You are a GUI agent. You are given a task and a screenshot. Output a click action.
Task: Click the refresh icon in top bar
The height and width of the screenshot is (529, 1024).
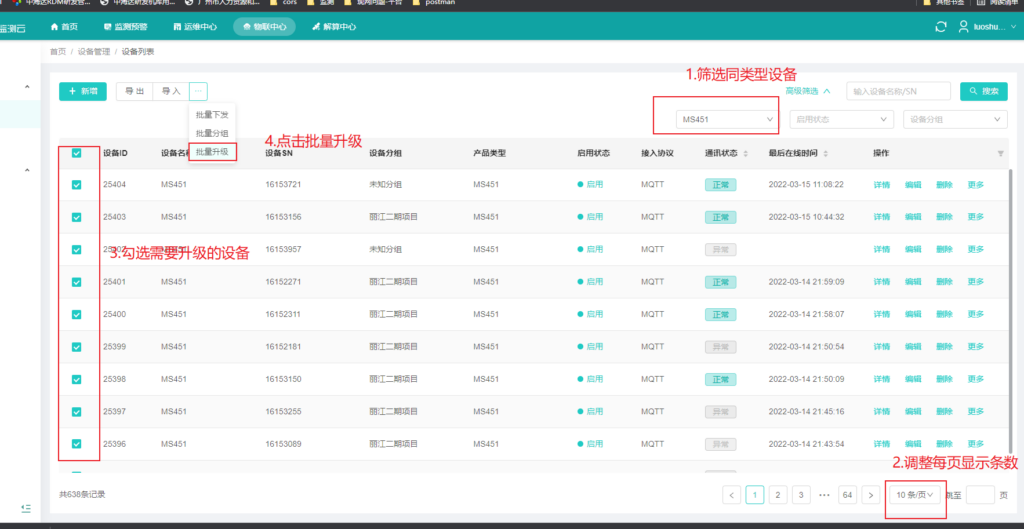click(x=939, y=27)
